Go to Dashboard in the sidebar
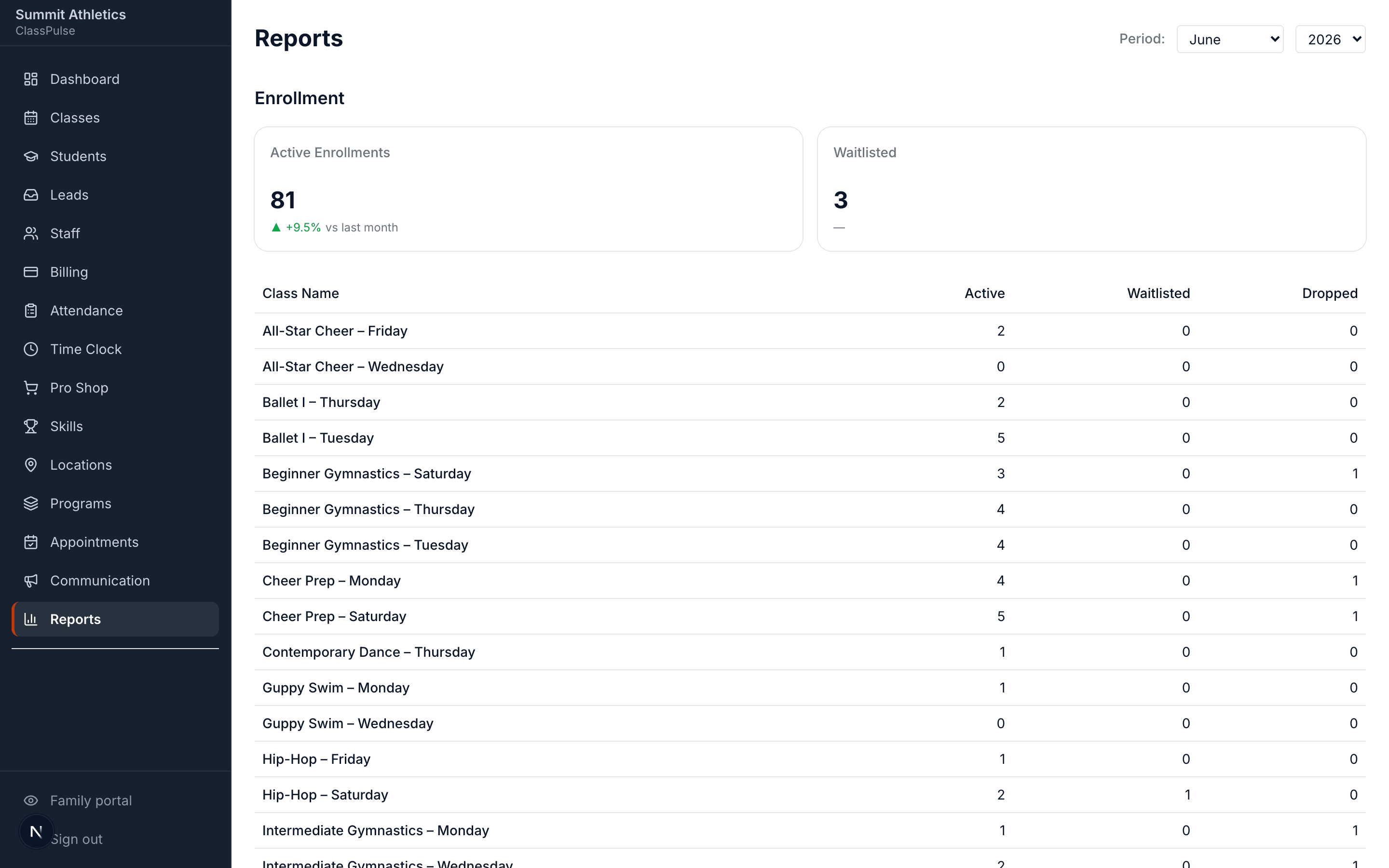 click(x=115, y=79)
